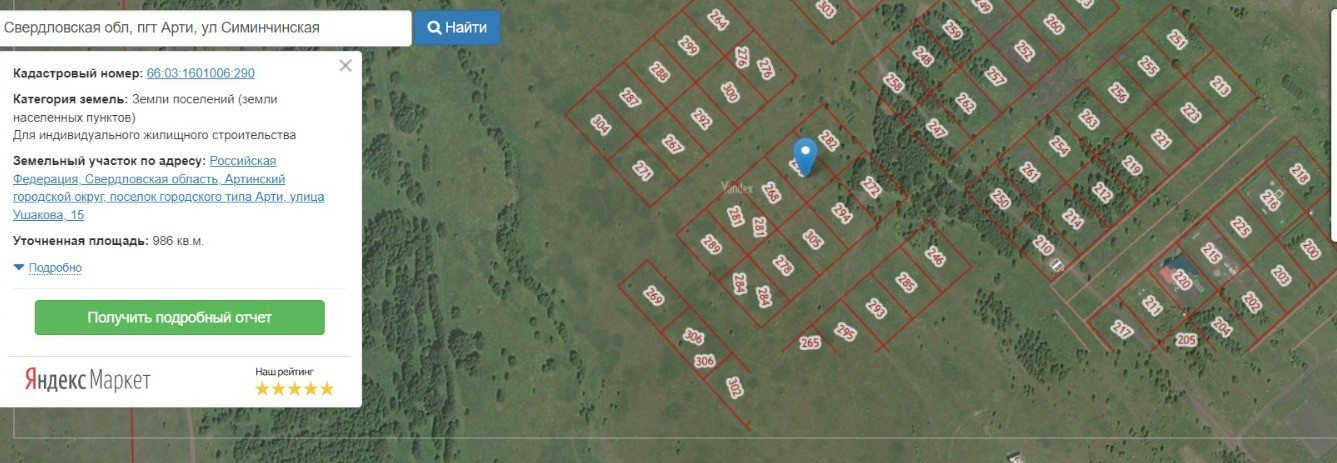Select parcel labeled 304 on map
The width and height of the screenshot is (1337, 463).
coord(600,125)
